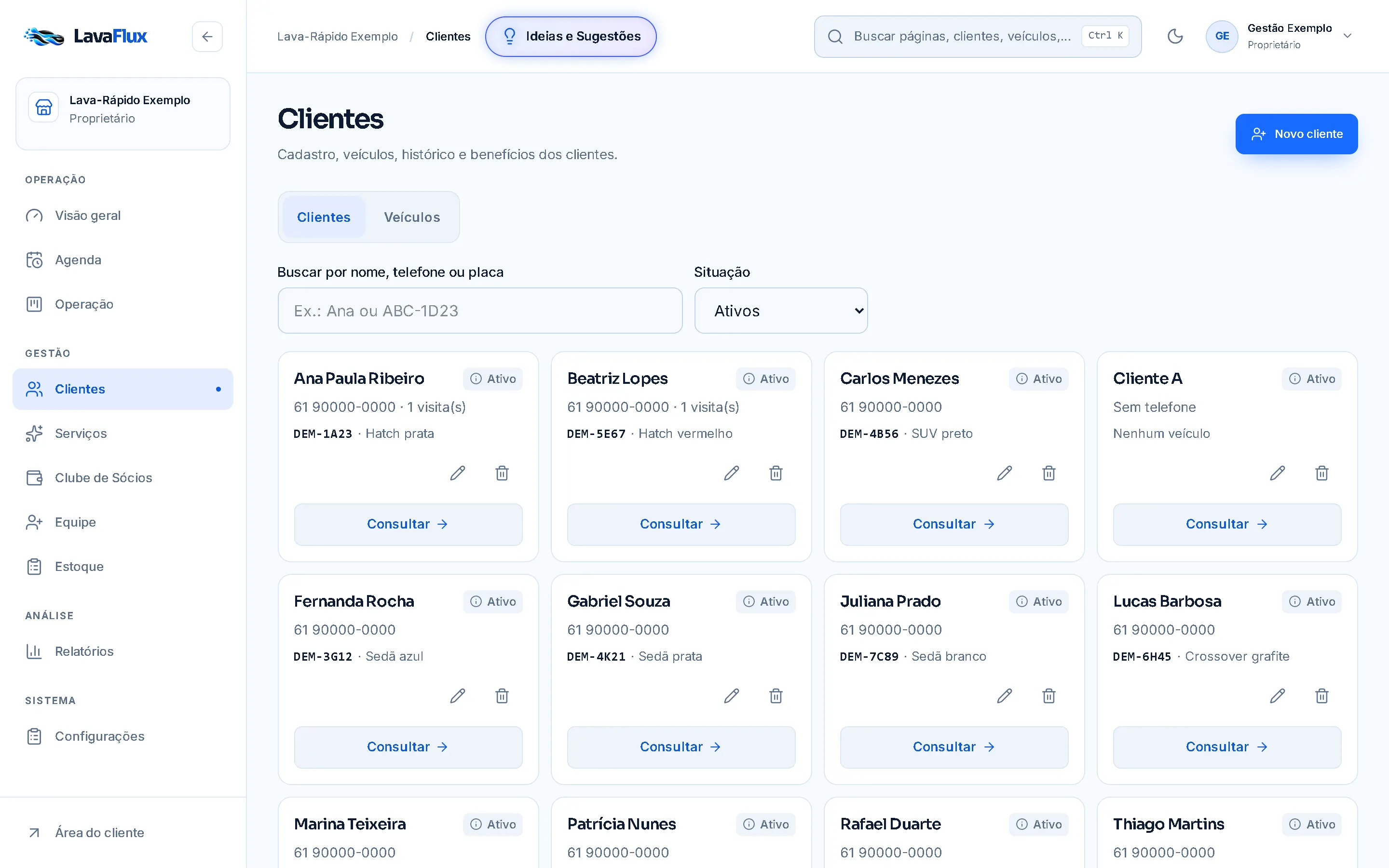Viewport: 1389px width, 868px height.
Task: Go to Agenda in the sidebar
Action: (x=123, y=259)
